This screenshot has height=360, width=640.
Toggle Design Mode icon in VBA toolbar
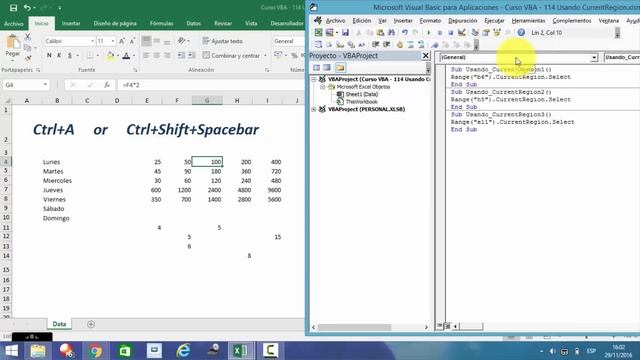[x=462, y=33]
